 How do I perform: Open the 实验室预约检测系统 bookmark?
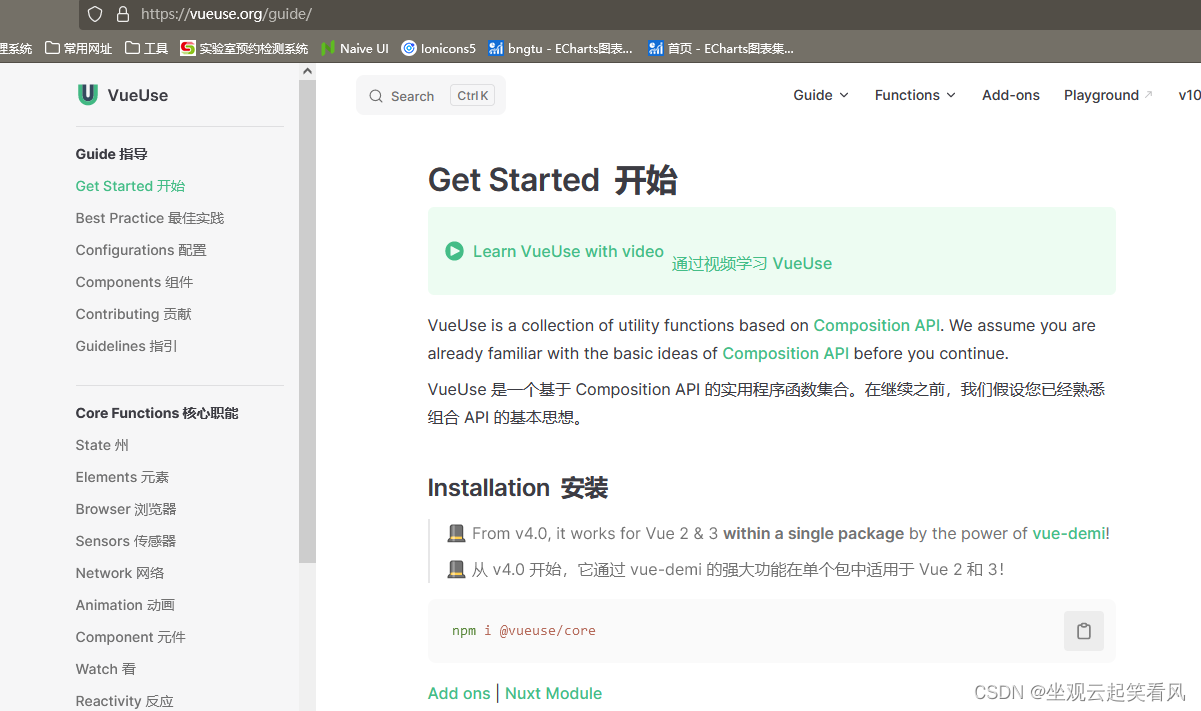coord(244,48)
